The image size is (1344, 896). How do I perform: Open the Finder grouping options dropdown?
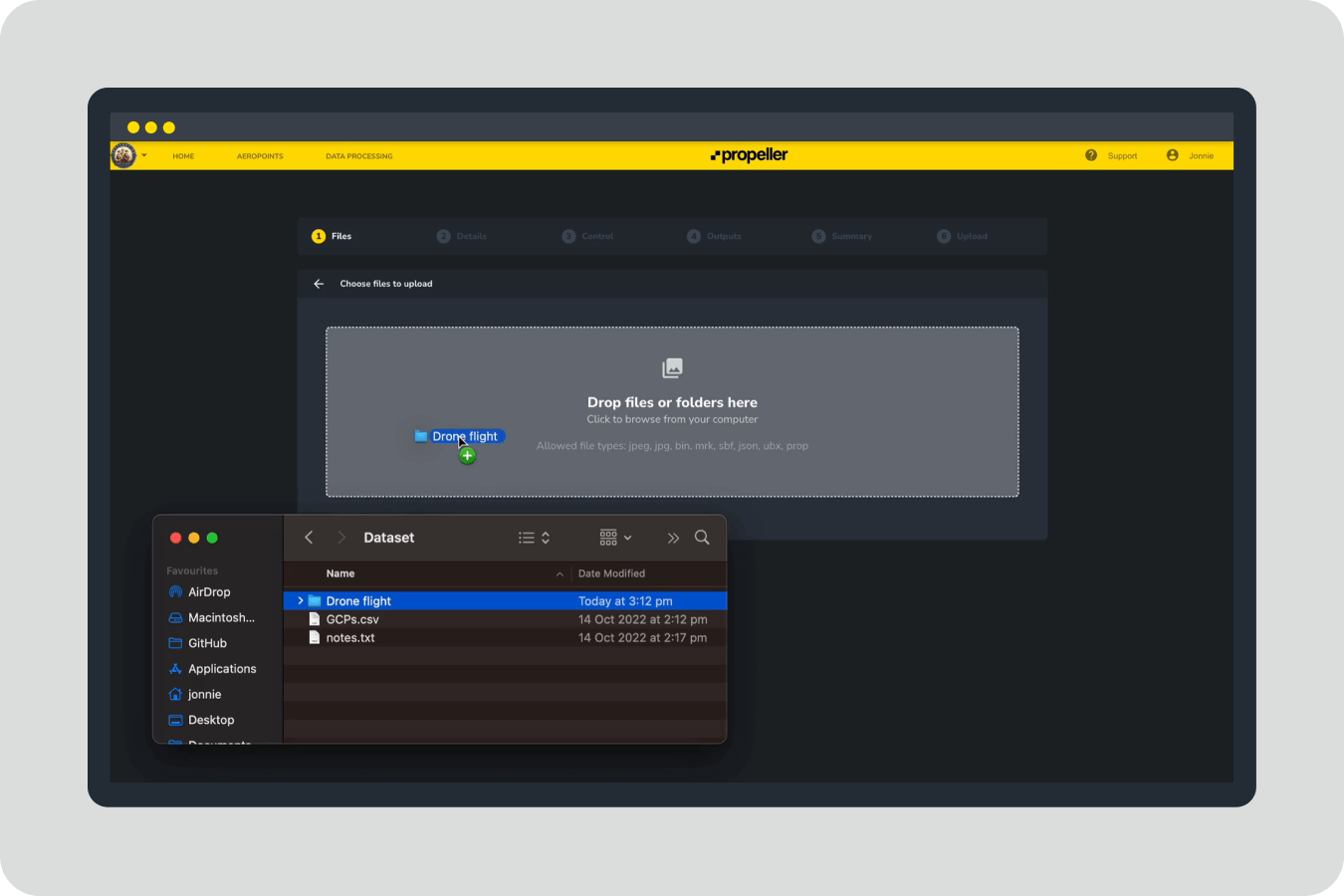click(615, 538)
